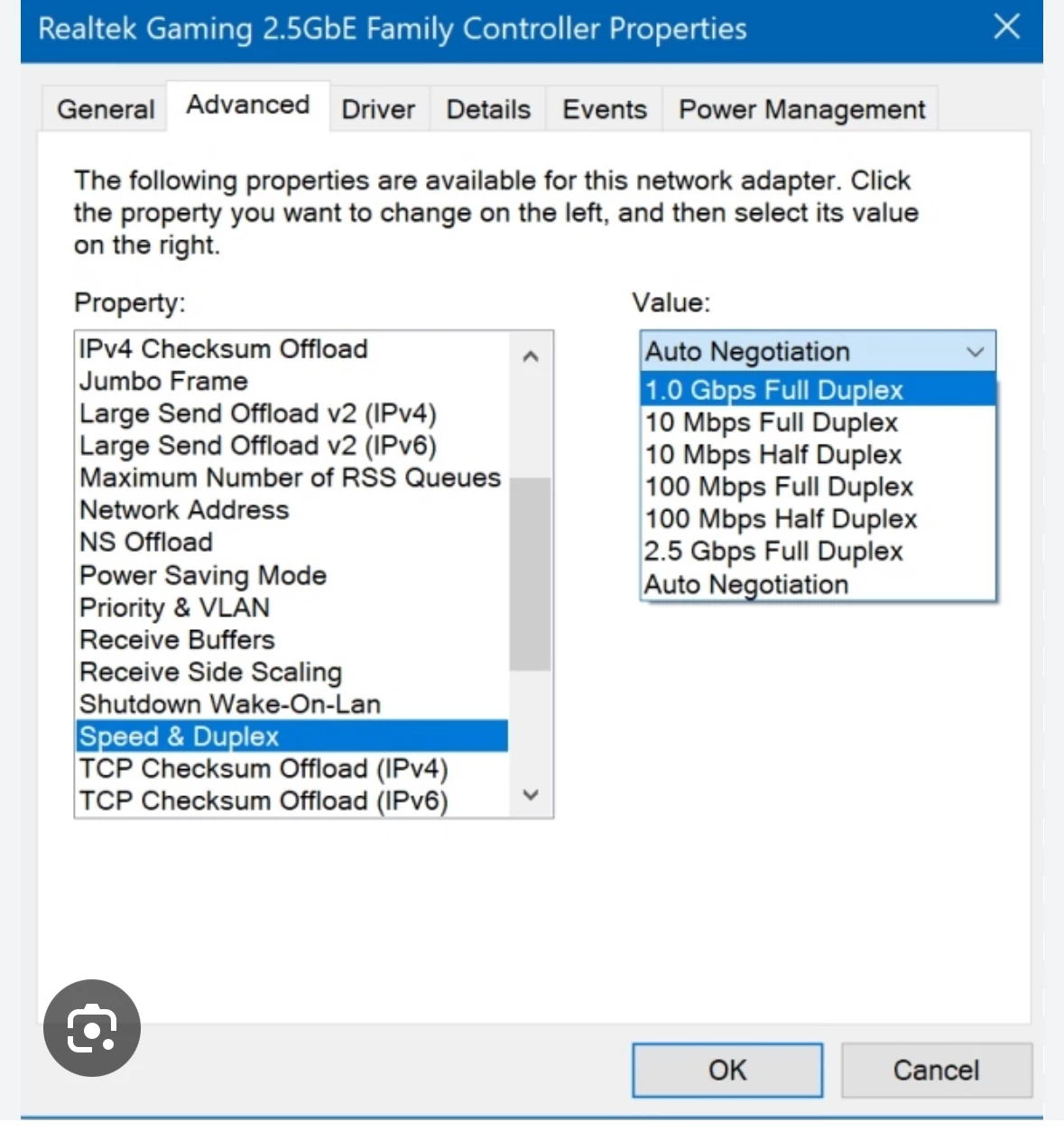Viewport: 1064px width, 1131px height.
Task: Open the Power Management tab
Action: click(801, 109)
